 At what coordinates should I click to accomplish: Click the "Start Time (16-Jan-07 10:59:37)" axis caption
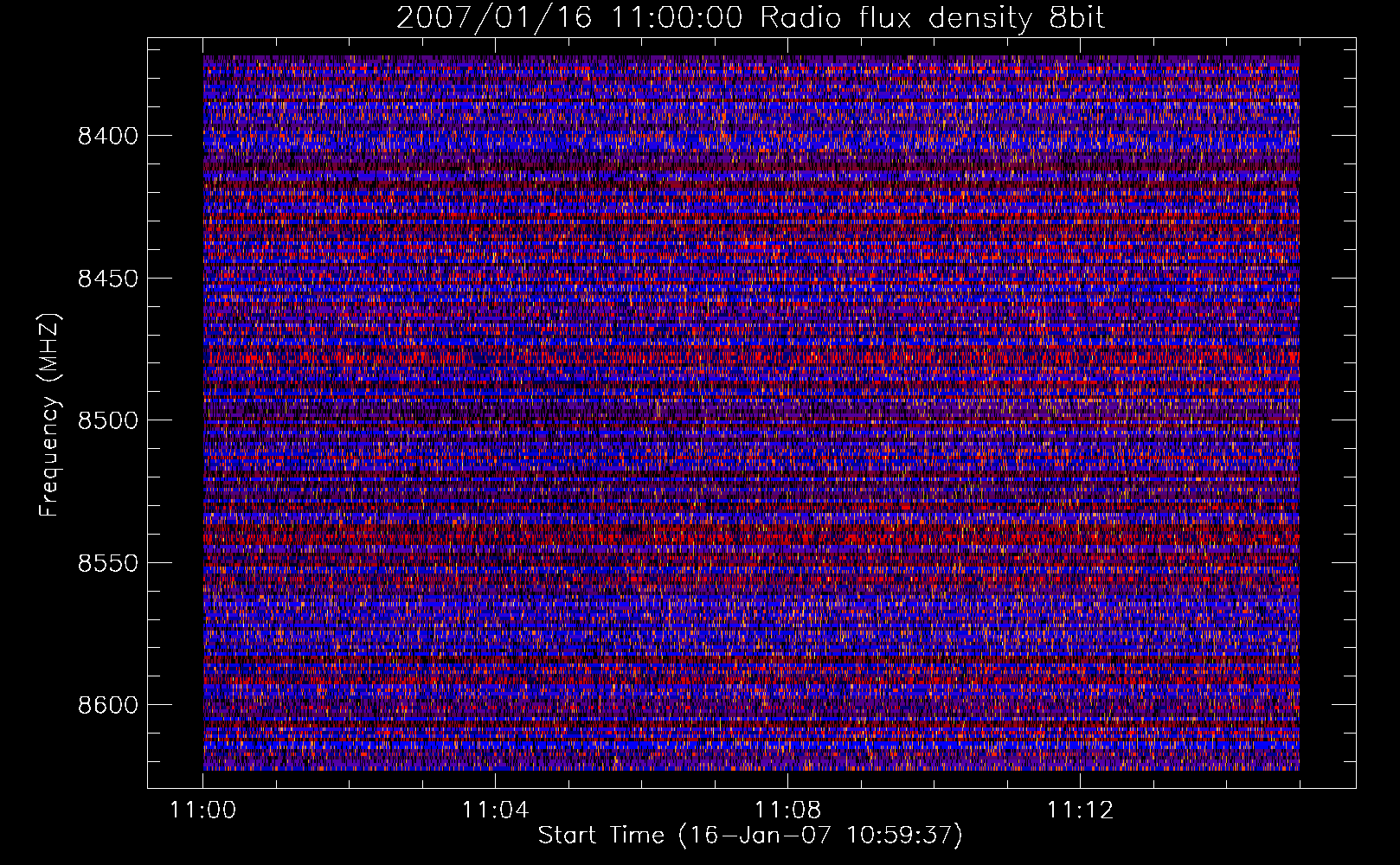(750, 836)
